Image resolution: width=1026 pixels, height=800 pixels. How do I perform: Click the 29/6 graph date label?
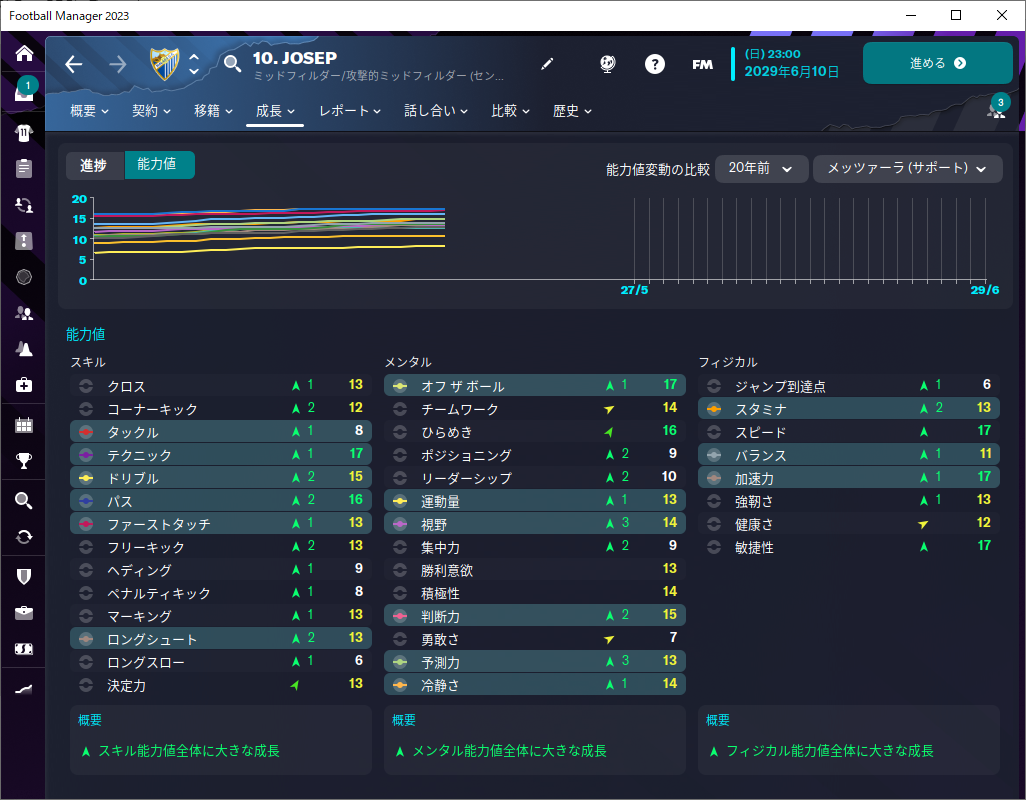pos(984,290)
